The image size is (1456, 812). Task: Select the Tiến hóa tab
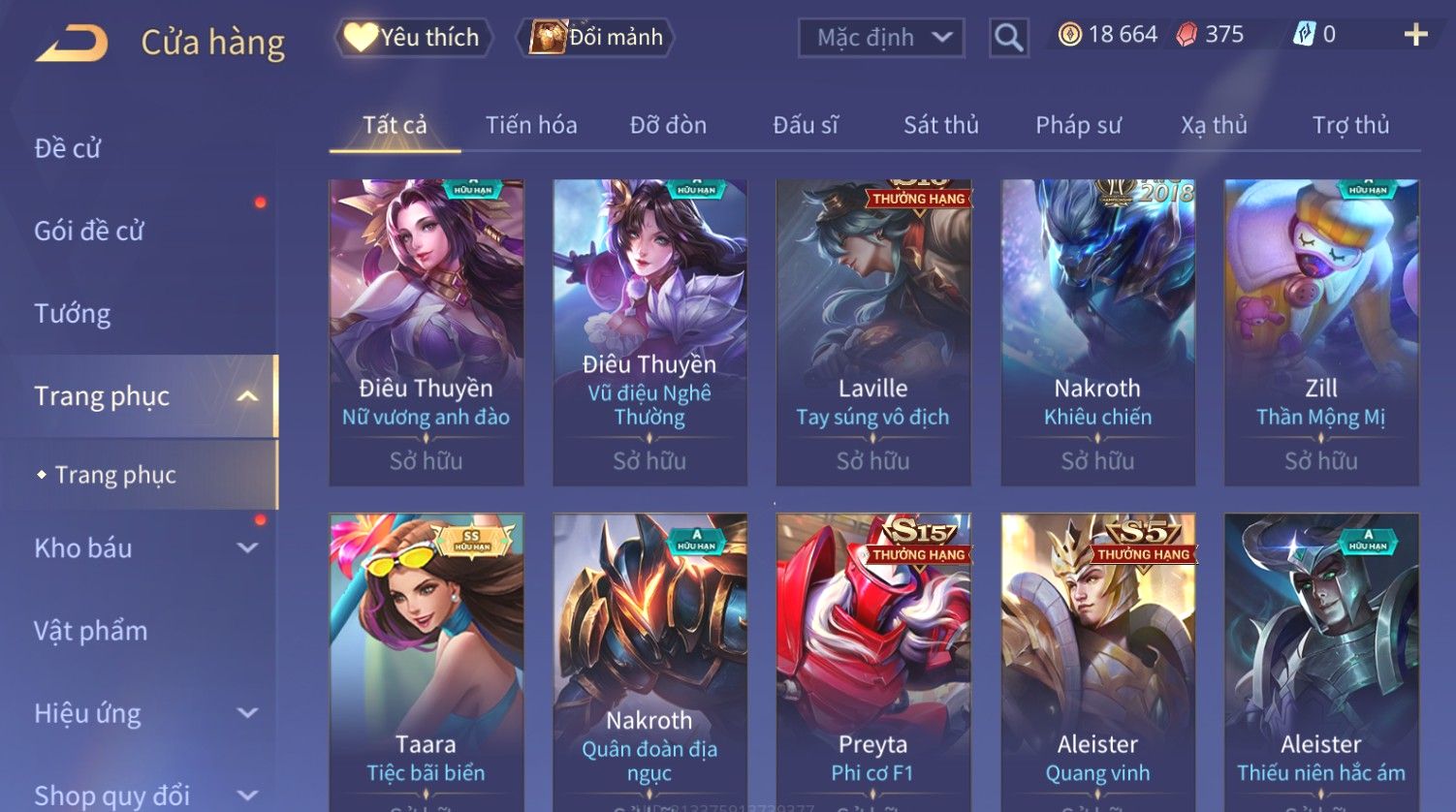(x=531, y=125)
